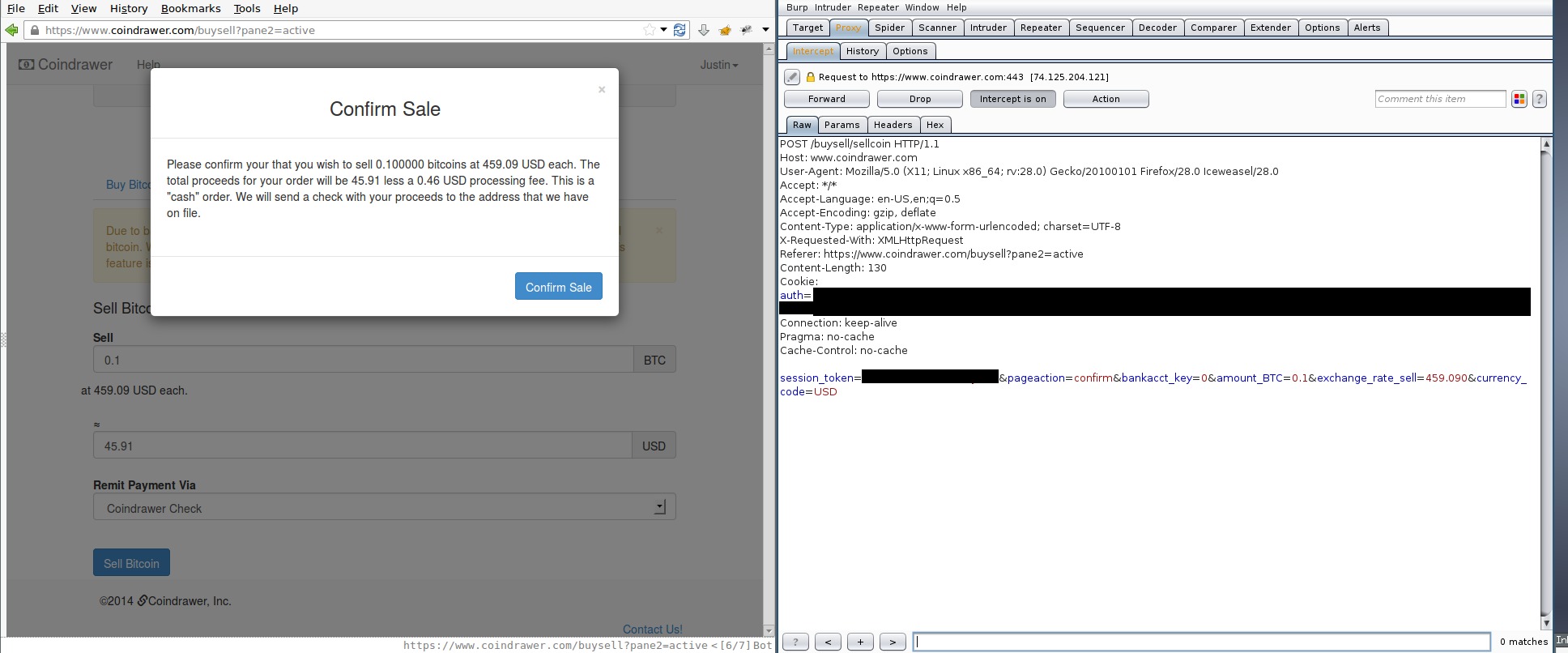Click the padlock icon in address bar
Screen dimensions: 1568x653
point(34,30)
